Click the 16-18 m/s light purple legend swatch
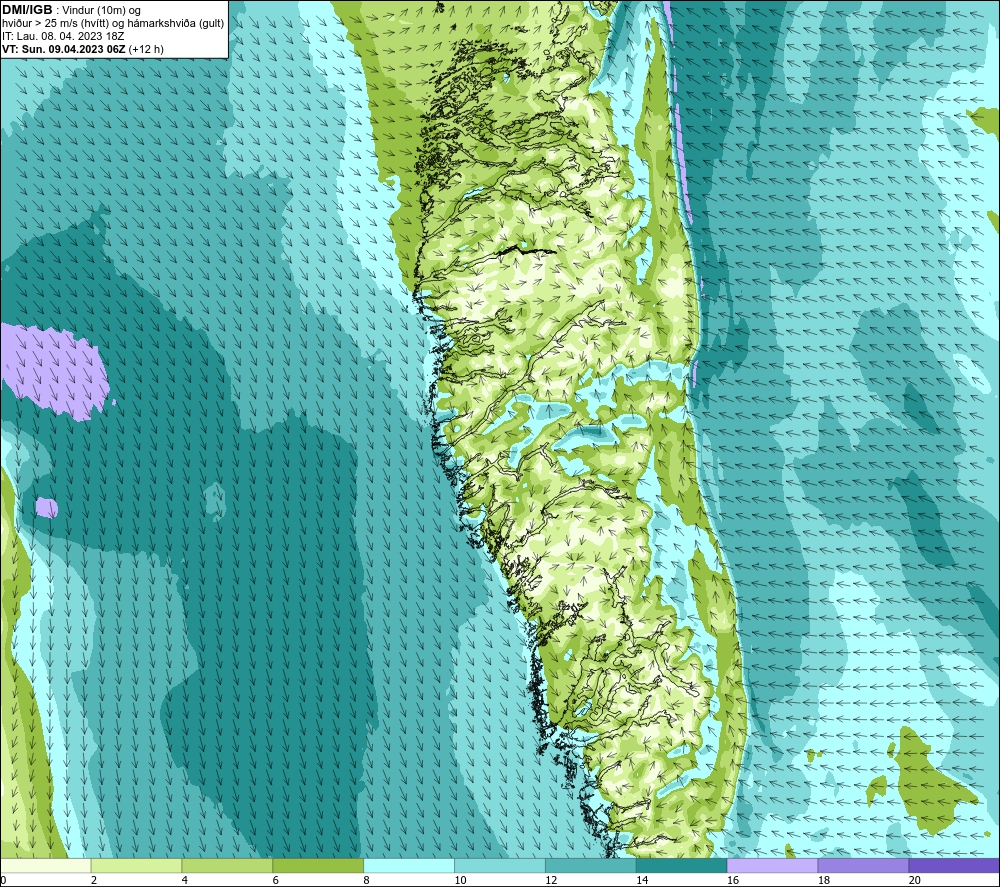The image size is (1000, 887). pyautogui.click(x=772, y=865)
